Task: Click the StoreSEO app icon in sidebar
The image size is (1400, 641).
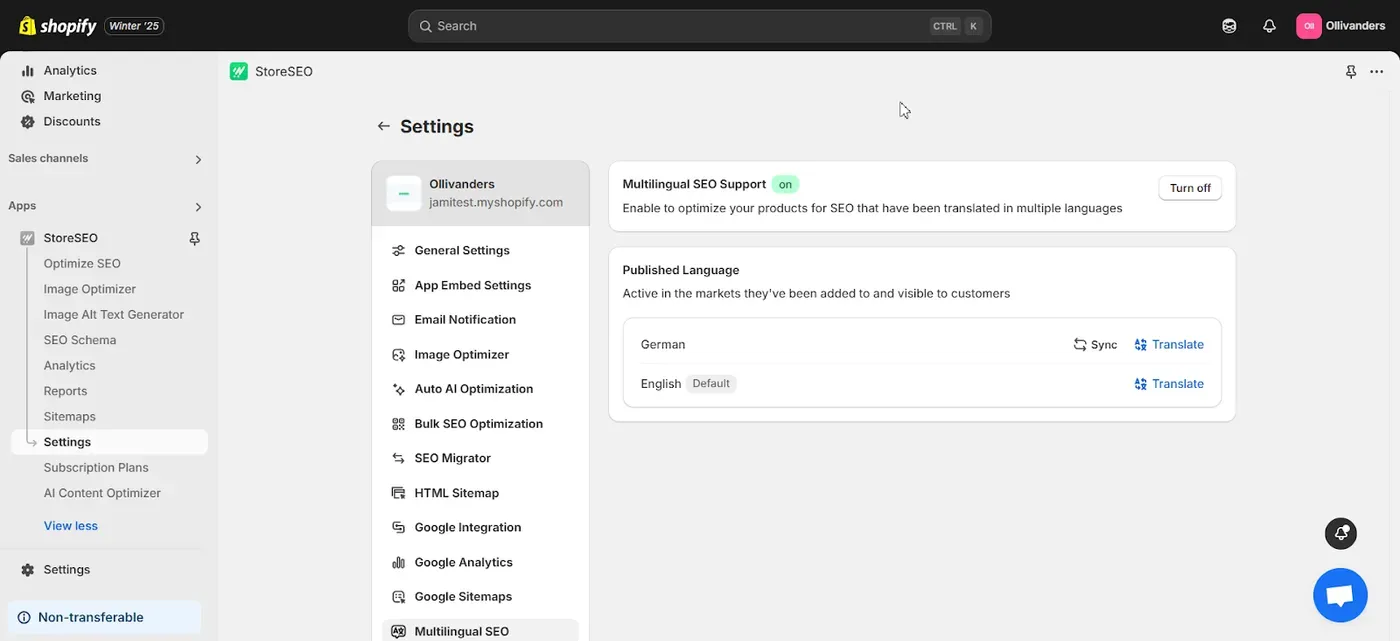Action: click(x=28, y=238)
